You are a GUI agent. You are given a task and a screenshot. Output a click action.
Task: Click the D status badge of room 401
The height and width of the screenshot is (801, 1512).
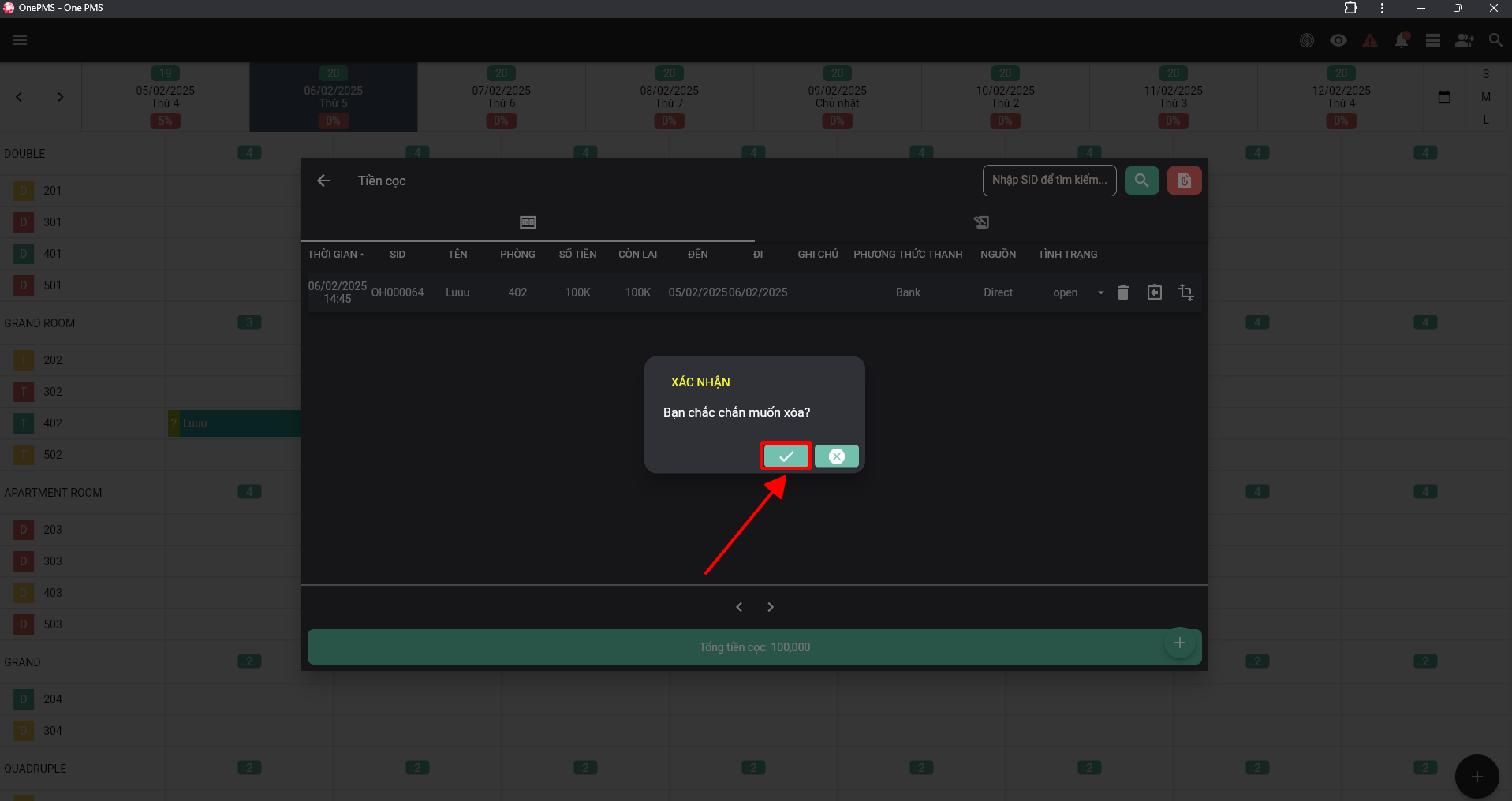[24, 254]
